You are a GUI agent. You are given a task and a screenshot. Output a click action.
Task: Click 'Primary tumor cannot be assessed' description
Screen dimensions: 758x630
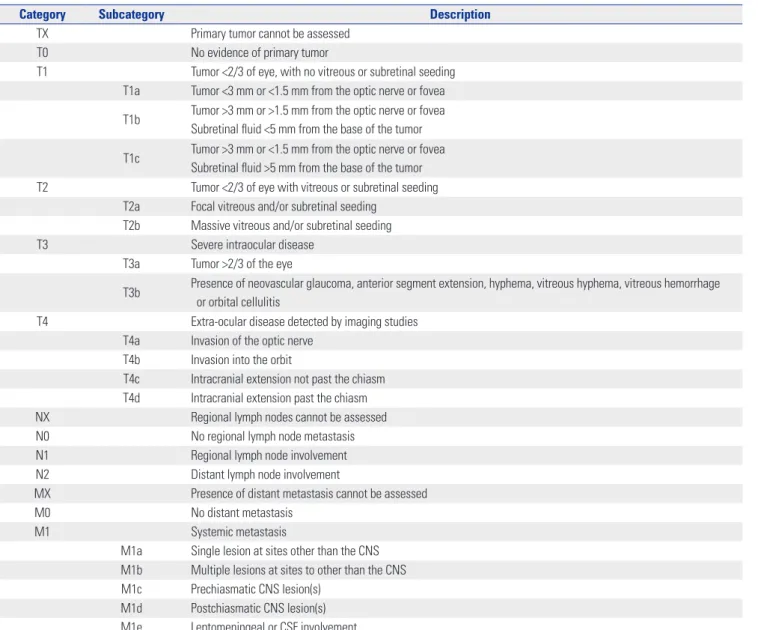(270, 33)
